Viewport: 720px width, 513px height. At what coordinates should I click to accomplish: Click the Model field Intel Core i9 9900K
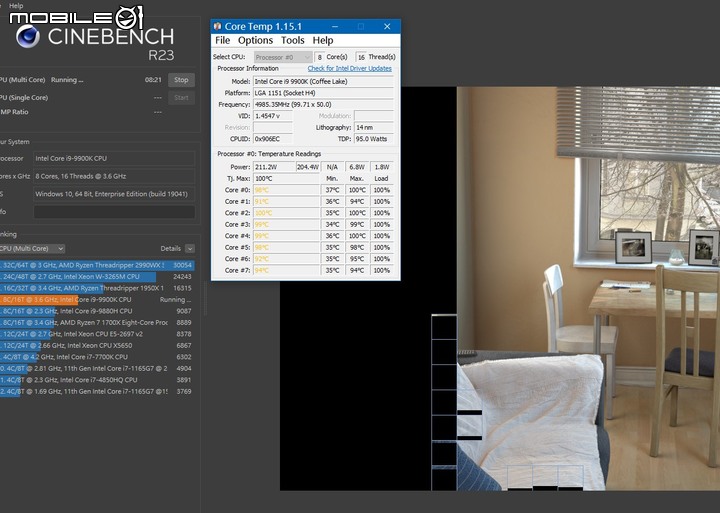tap(323, 81)
